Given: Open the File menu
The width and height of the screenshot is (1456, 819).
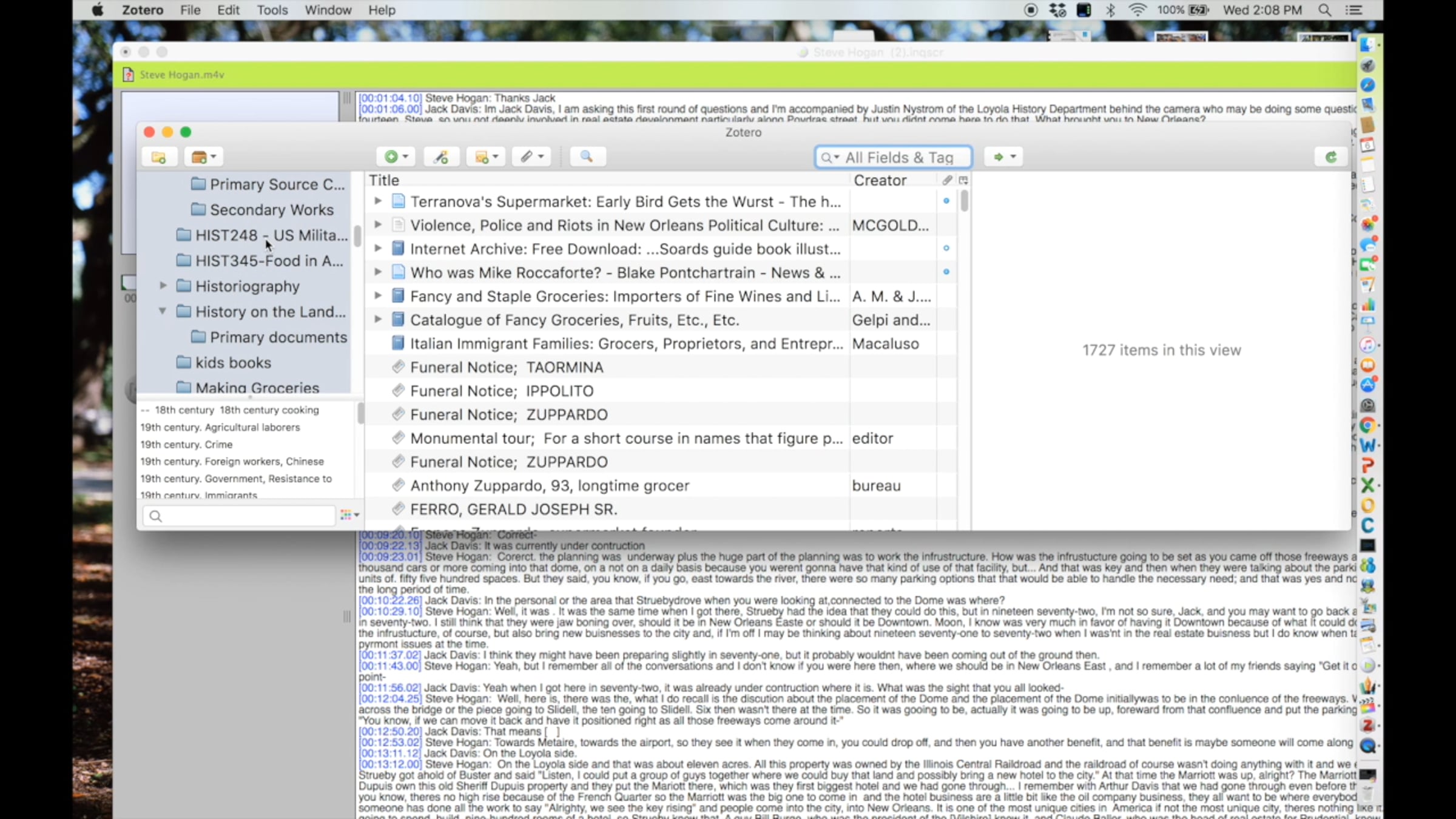Looking at the screenshot, I should pos(190,10).
